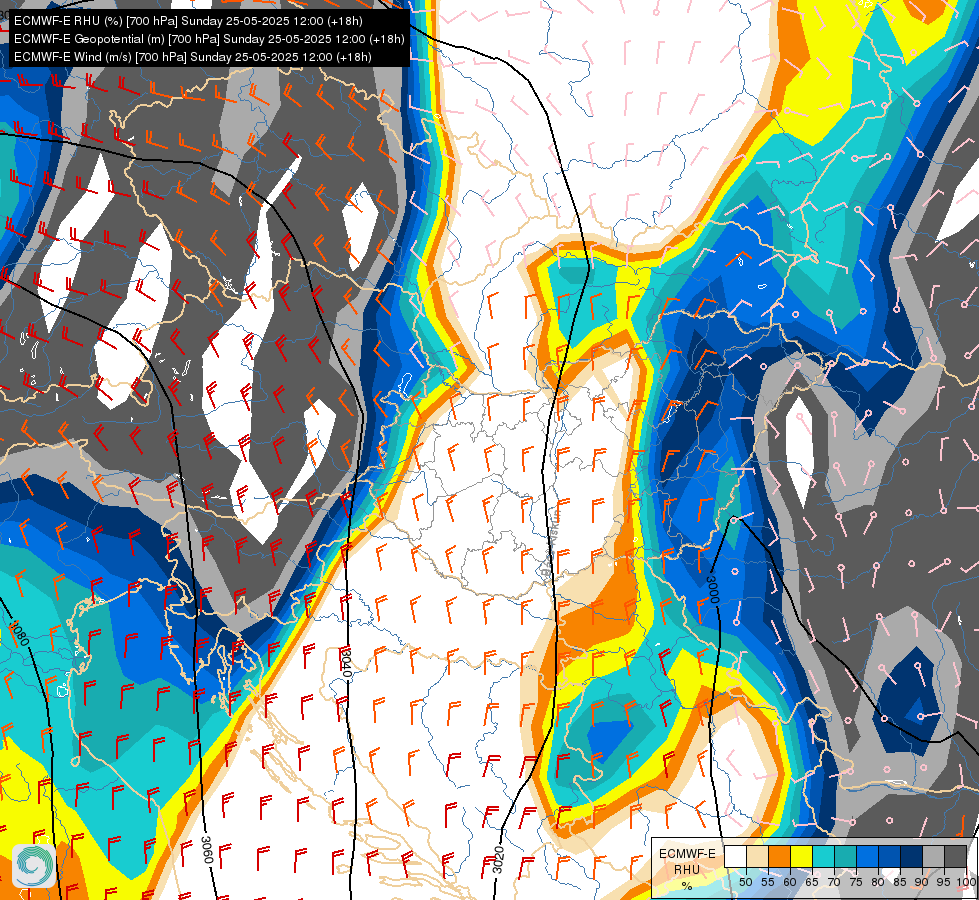Select the beige 50-55 legend swatch
The width and height of the screenshot is (979, 900).
point(757,856)
